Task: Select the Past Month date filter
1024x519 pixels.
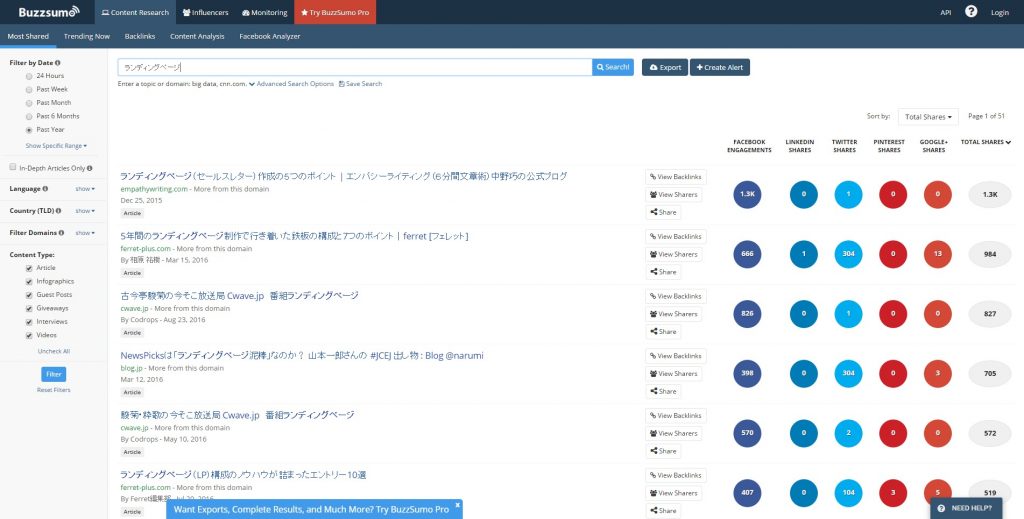Action: pyautogui.click(x=29, y=103)
